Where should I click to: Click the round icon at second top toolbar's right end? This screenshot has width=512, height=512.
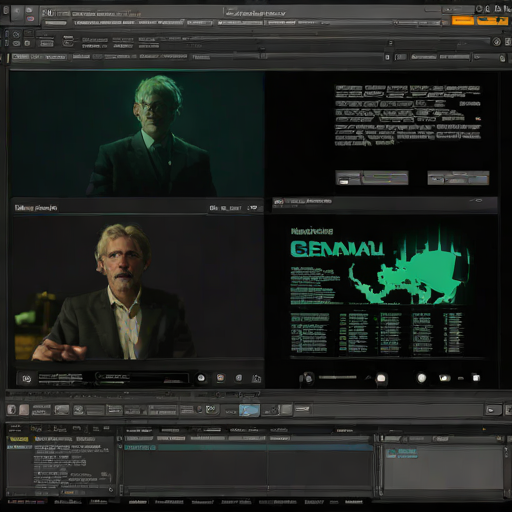tap(497, 42)
